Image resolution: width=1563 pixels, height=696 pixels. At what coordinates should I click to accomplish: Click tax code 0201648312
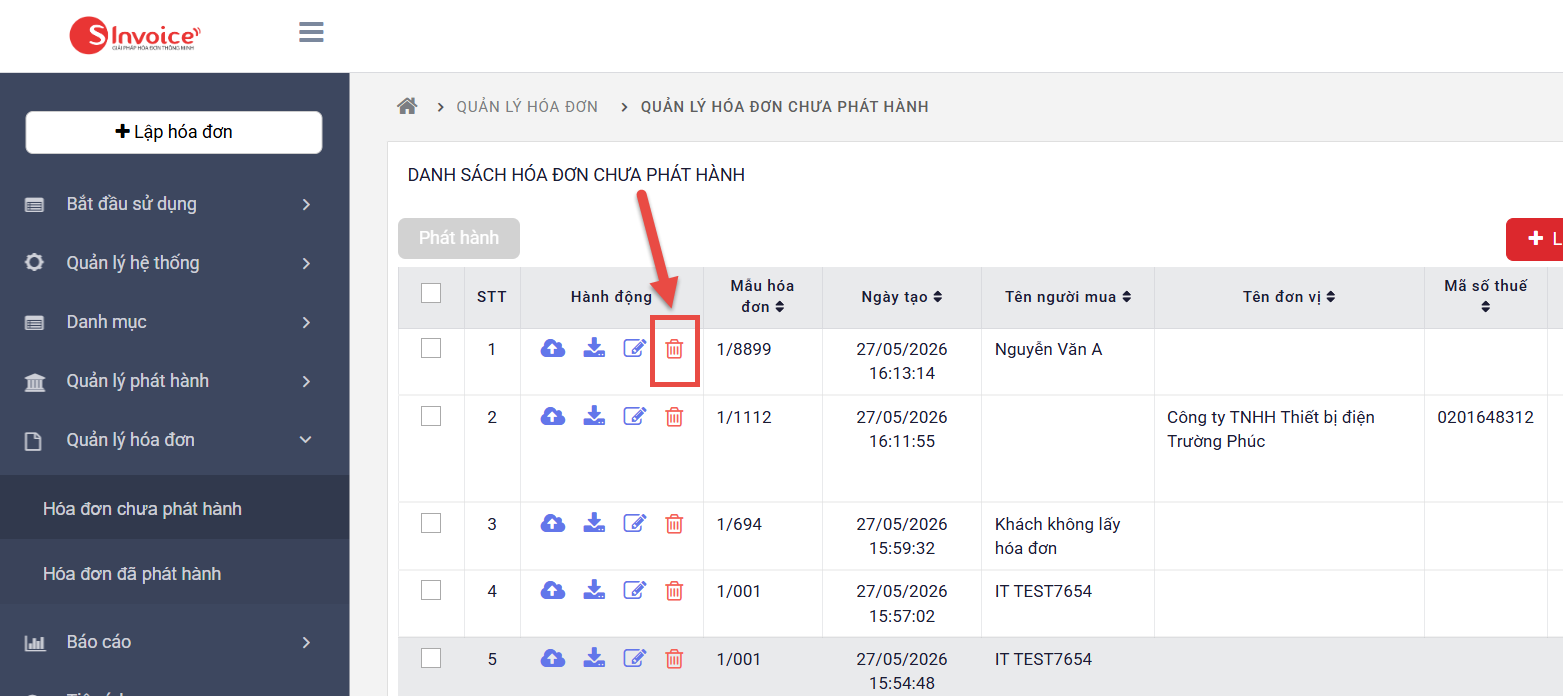(x=1485, y=417)
